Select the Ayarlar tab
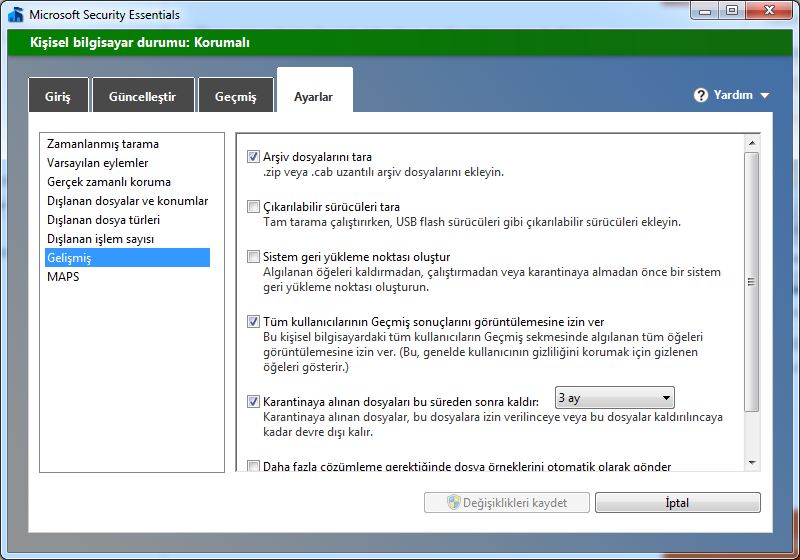 pos(314,92)
